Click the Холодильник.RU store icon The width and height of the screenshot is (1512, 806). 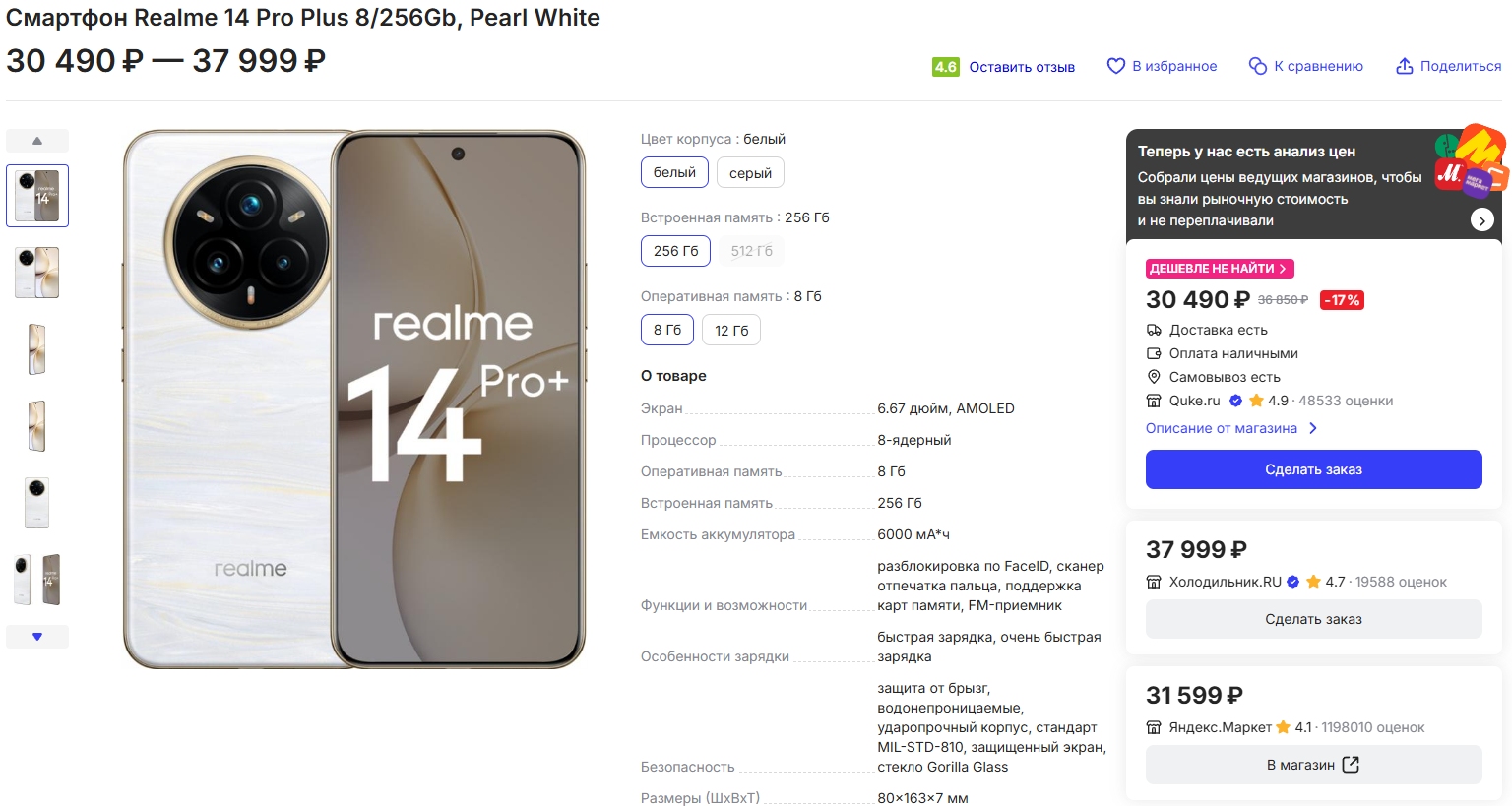pos(1154,582)
